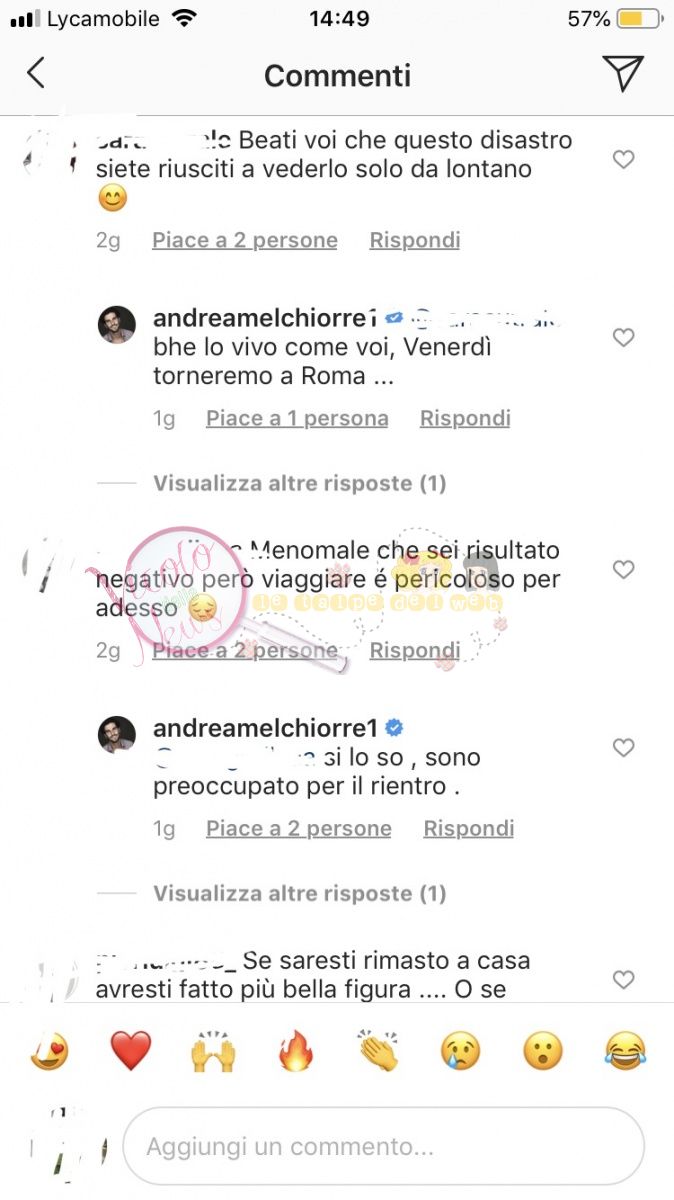
Task: Like the 'sono preoccupato per il rientro' reply
Action: click(x=624, y=748)
